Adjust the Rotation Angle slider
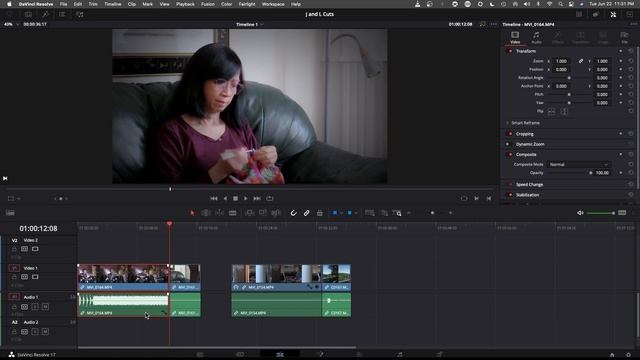 tap(569, 78)
